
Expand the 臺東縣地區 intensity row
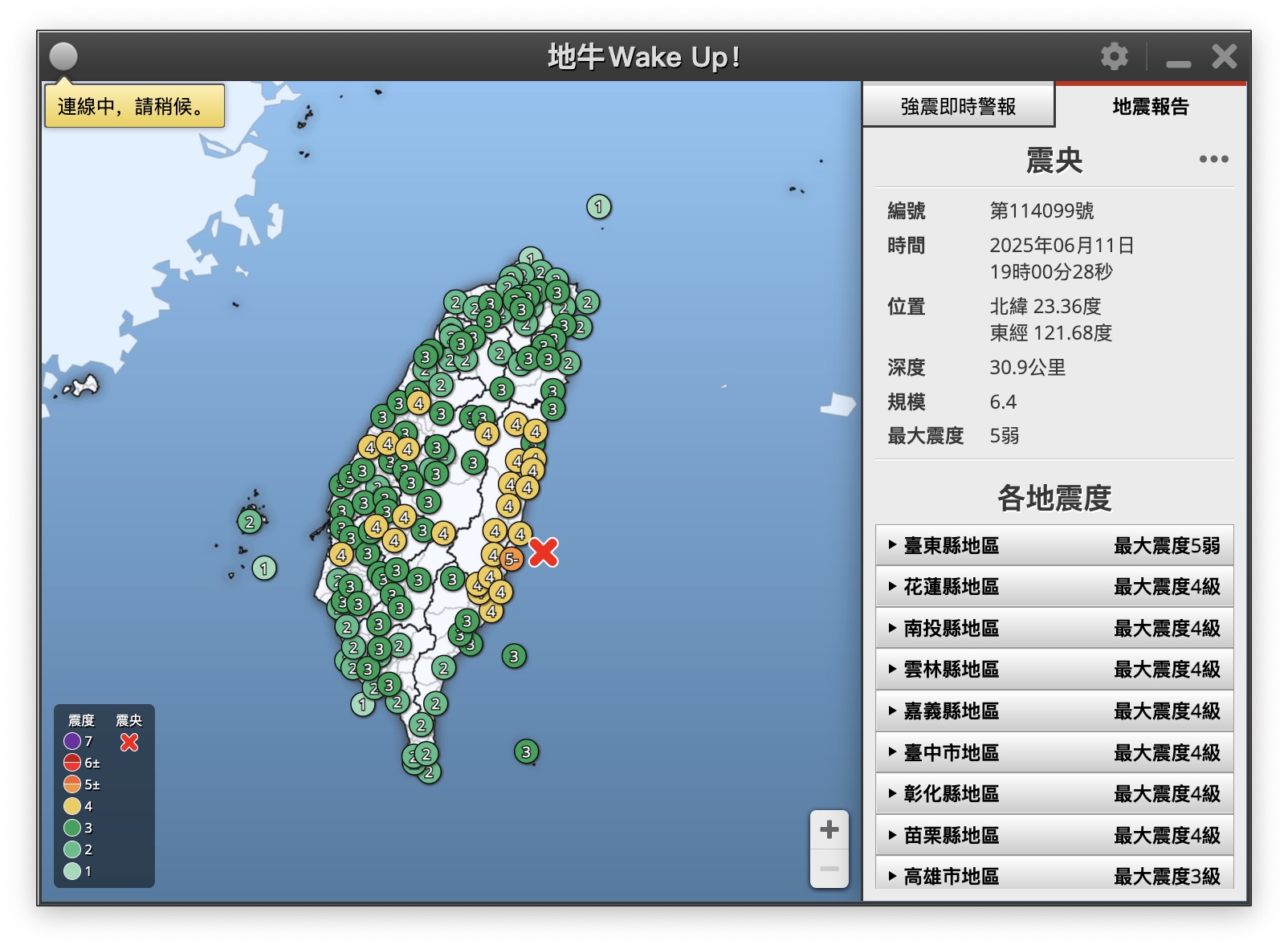tap(1054, 546)
